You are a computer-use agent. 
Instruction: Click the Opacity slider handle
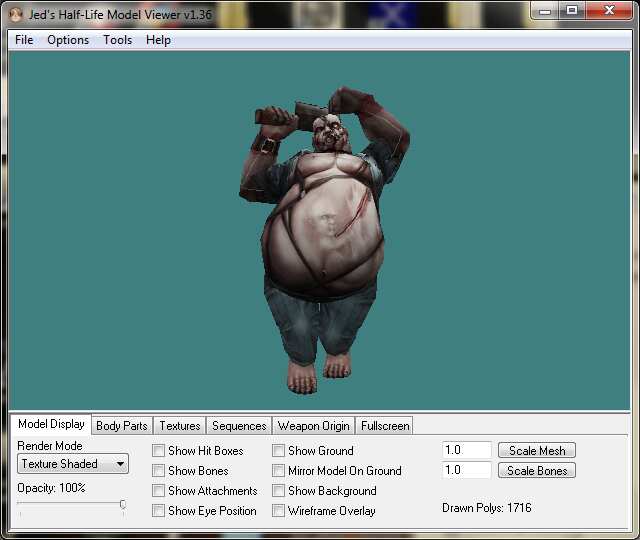122,505
